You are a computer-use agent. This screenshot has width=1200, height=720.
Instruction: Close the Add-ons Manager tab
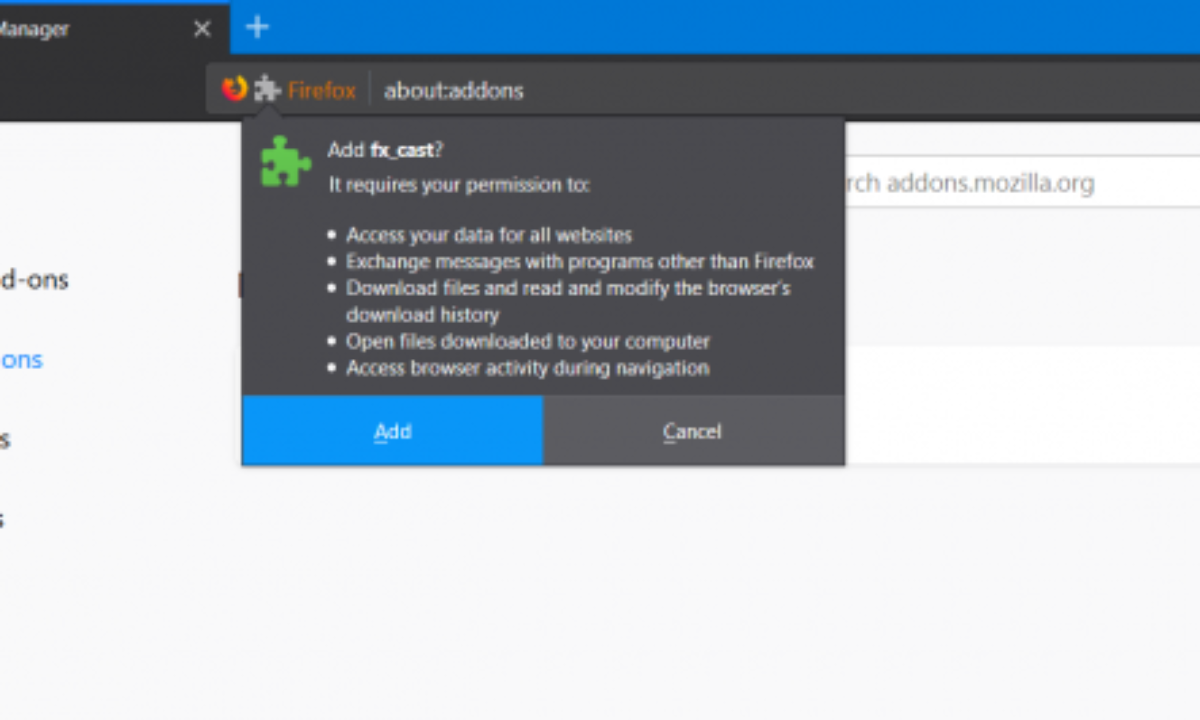pyautogui.click(x=202, y=29)
